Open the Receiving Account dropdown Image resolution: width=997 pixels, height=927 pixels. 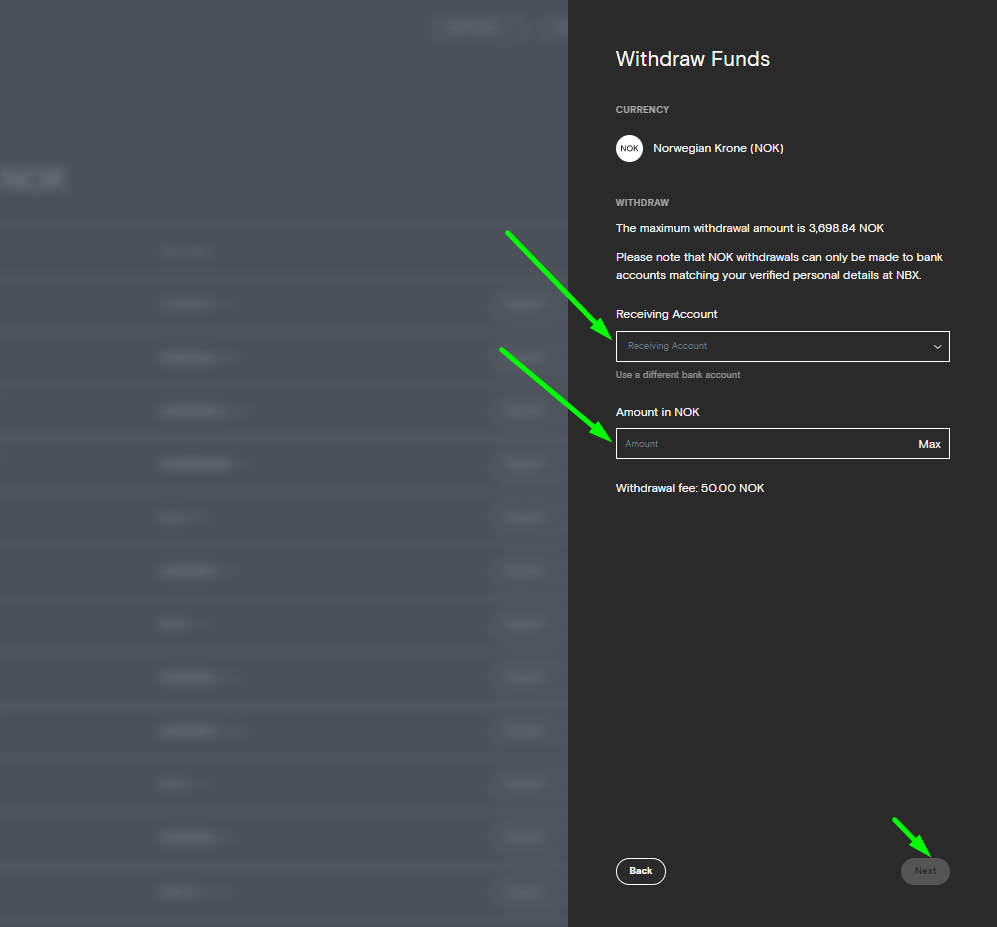coord(770,346)
